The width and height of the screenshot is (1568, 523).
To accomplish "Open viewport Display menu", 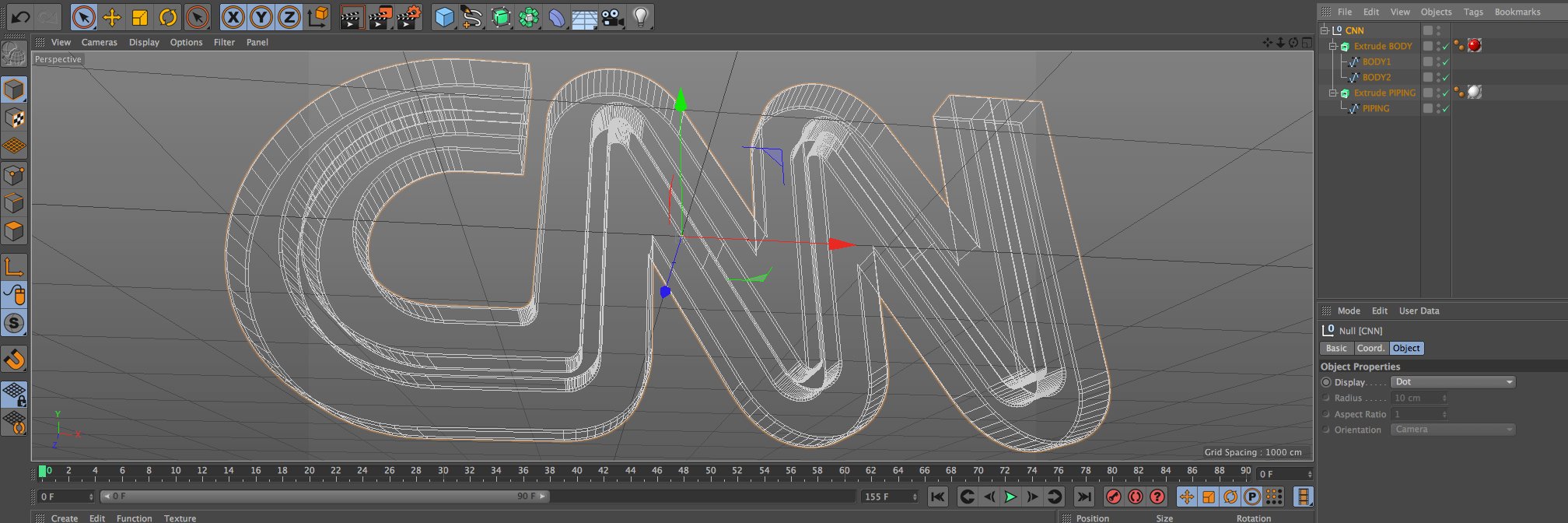I will click(x=144, y=43).
